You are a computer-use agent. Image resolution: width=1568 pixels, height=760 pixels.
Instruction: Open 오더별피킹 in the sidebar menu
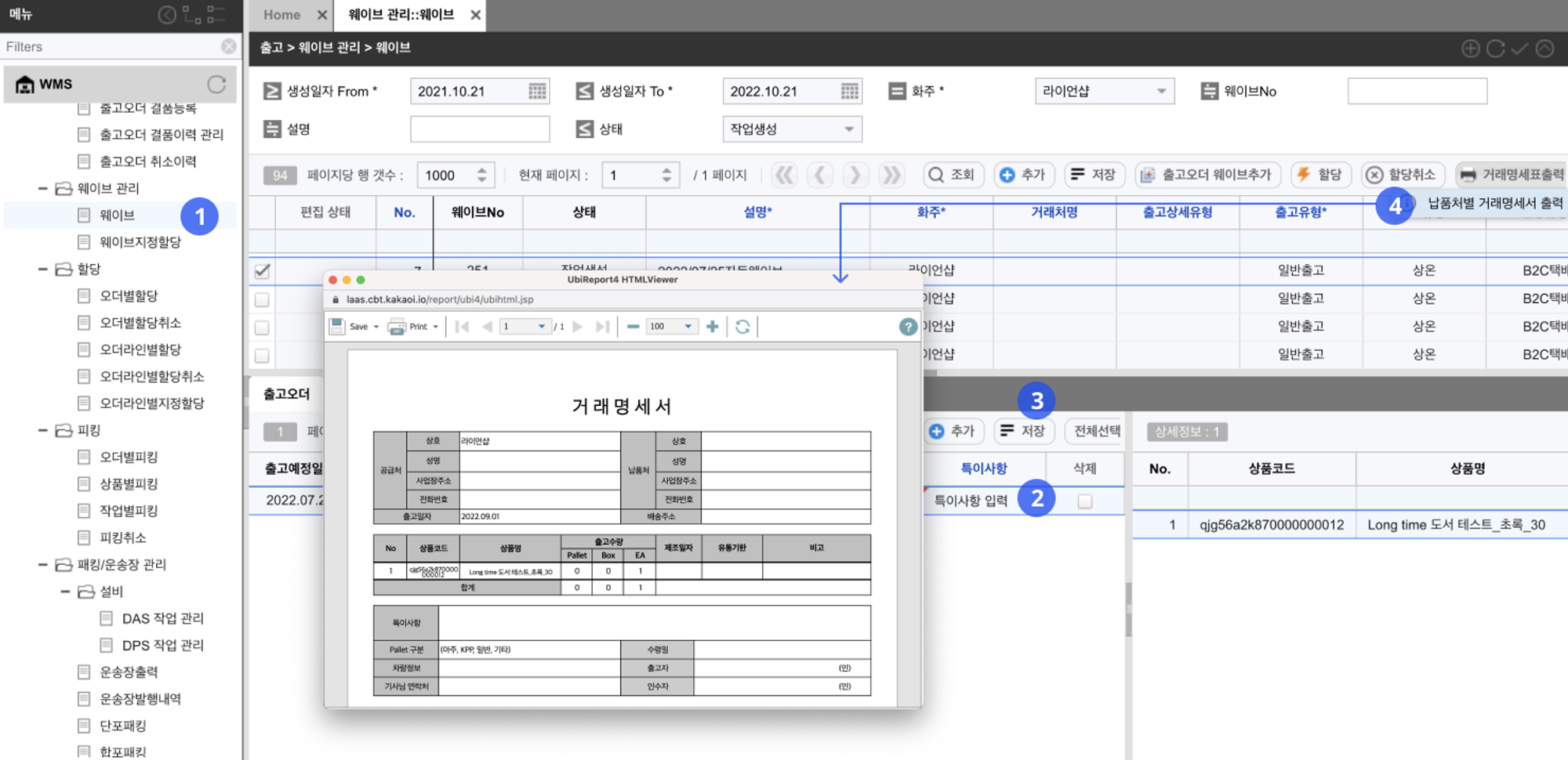click(129, 457)
